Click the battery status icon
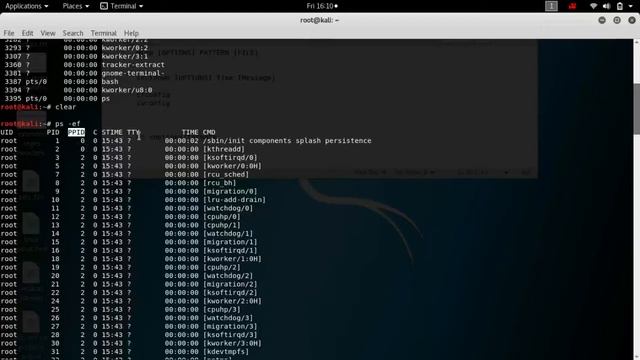 [x=620, y=6]
